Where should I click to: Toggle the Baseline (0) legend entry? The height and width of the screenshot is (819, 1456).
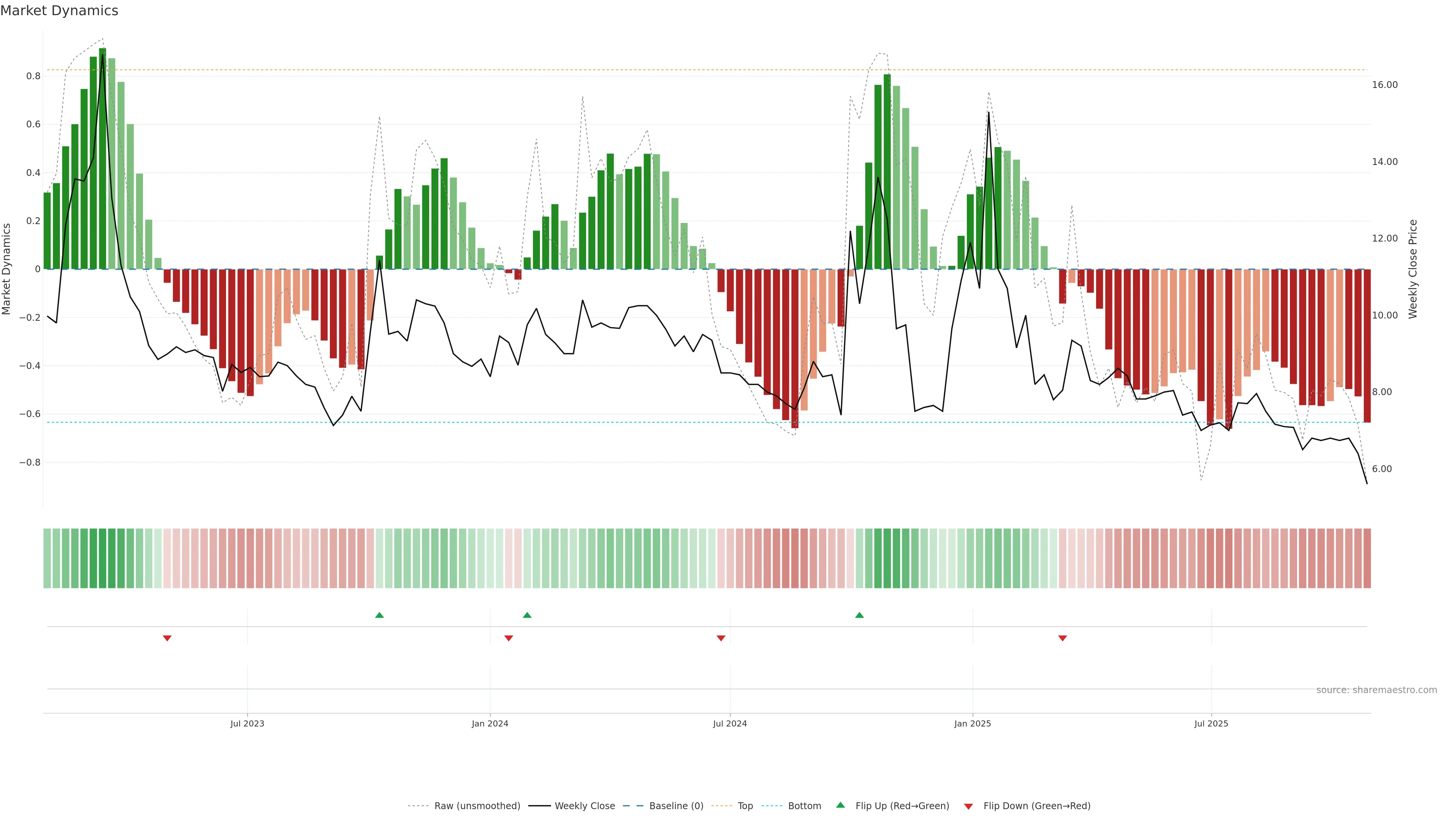coord(676,806)
